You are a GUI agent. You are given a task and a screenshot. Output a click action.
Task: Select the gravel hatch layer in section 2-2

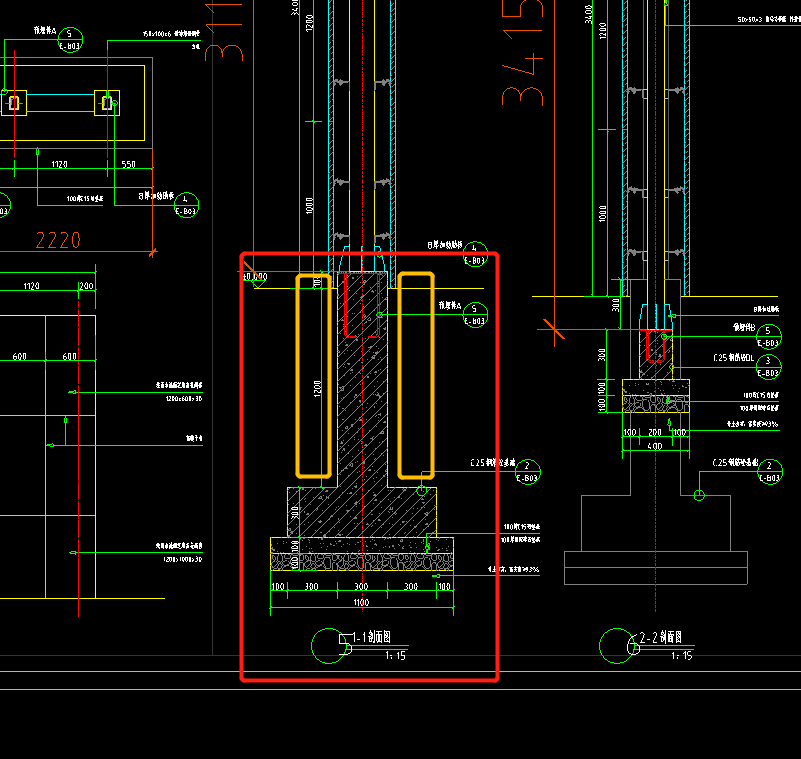click(x=656, y=404)
